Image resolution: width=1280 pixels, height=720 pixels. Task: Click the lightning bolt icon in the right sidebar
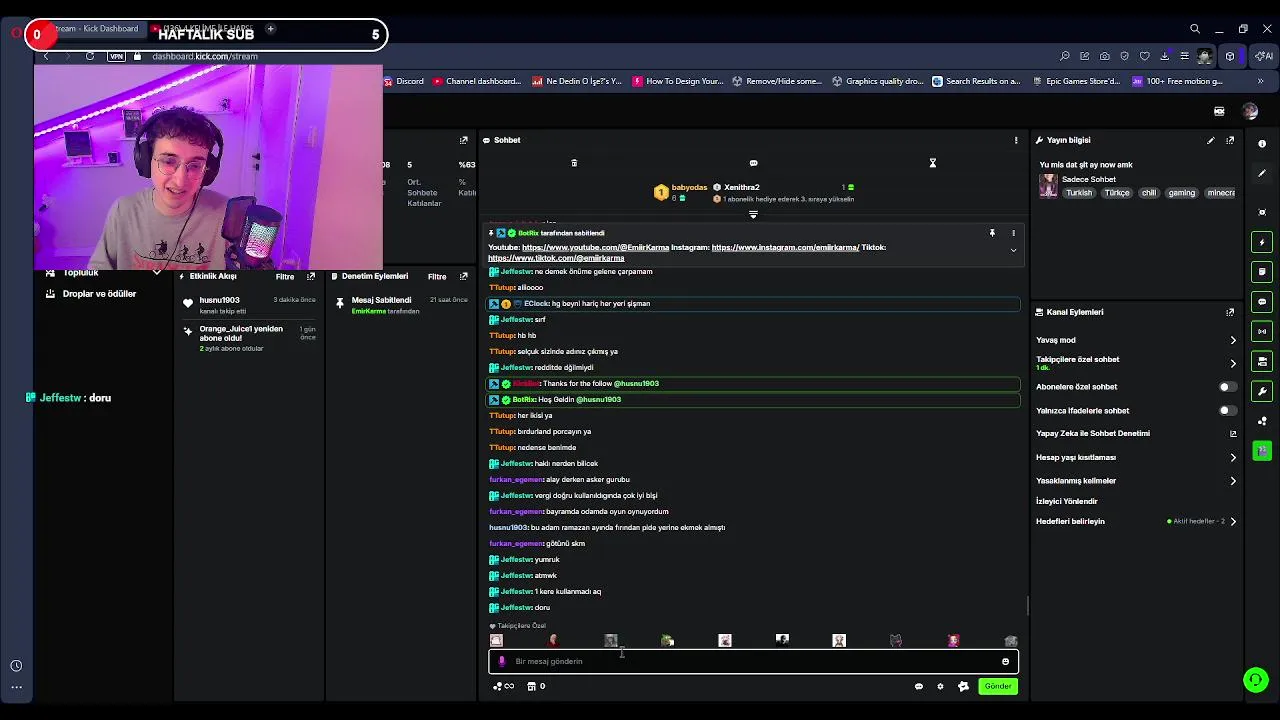click(1262, 242)
